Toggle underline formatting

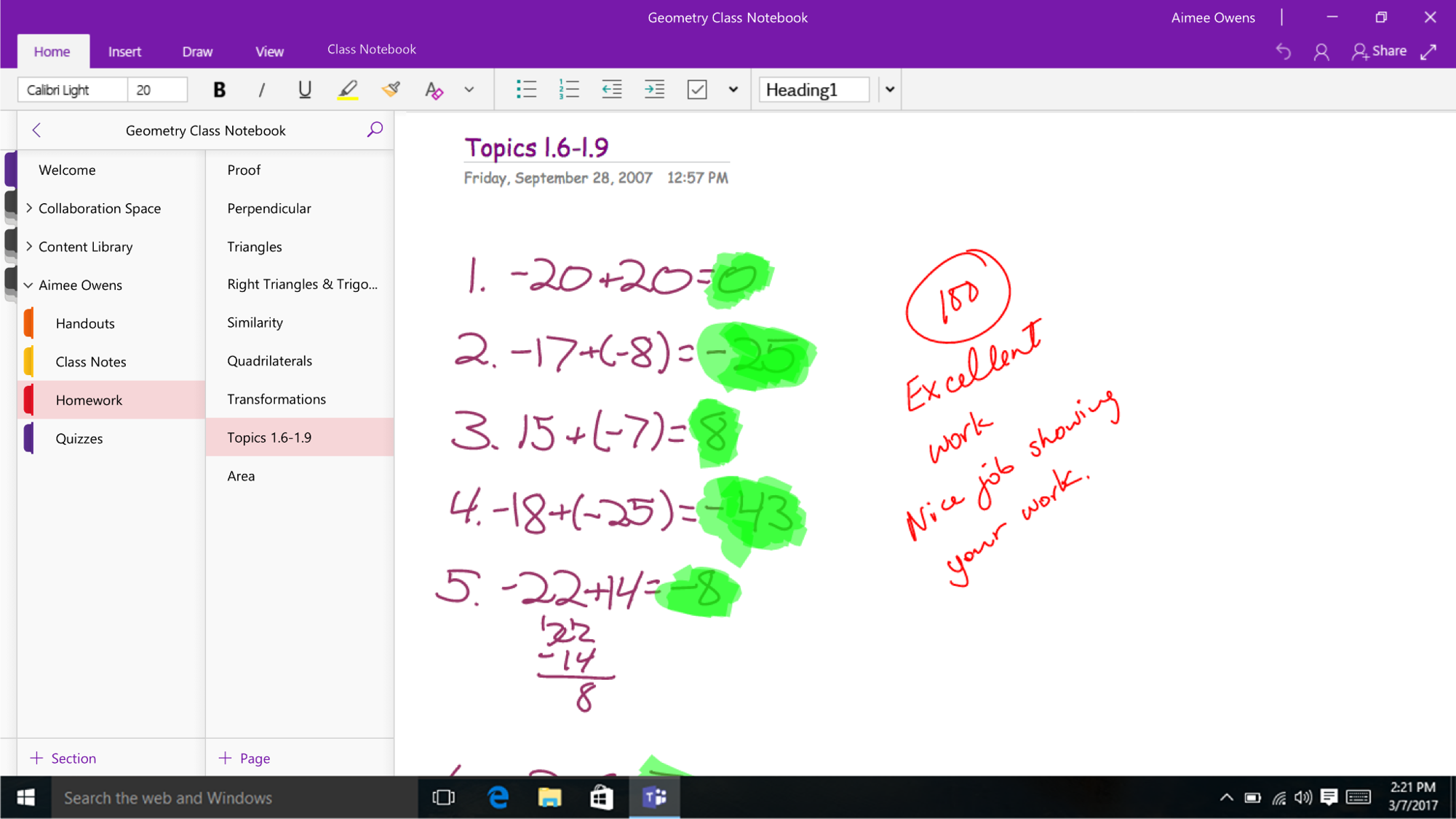pos(304,90)
